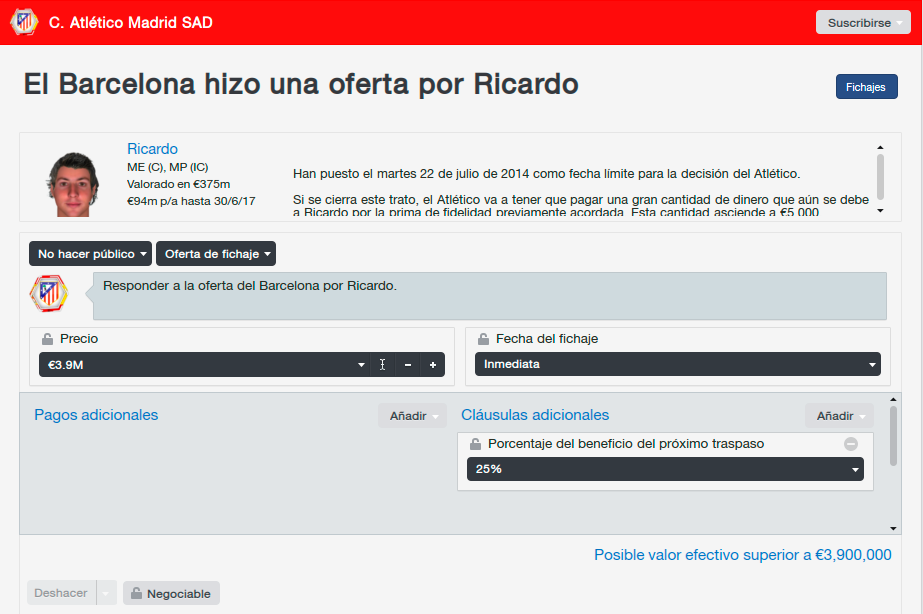
Task: Decrease the price with the minus button
Action: coord(408,365)
